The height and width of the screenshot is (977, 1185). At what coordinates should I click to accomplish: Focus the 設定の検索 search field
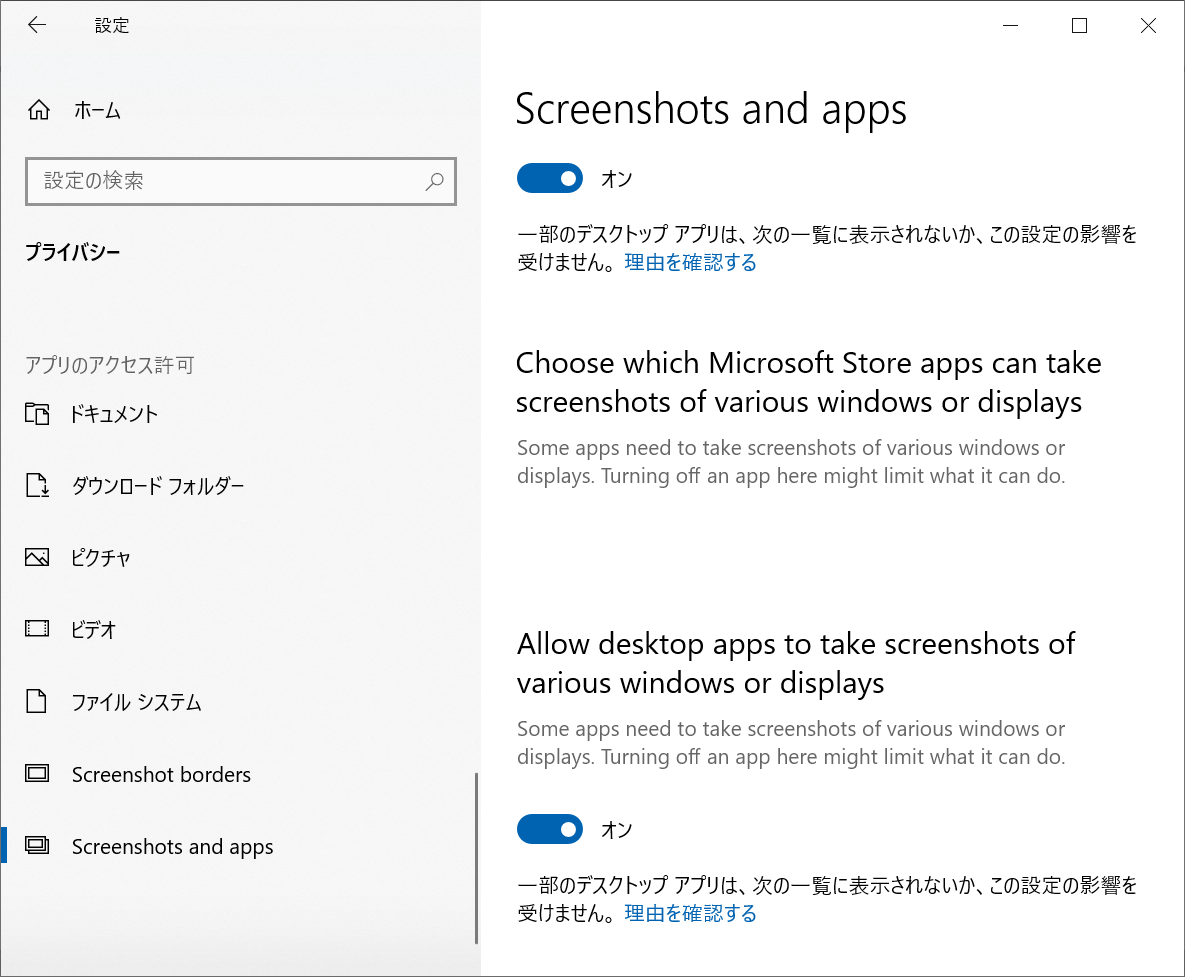(x=240, y=181)
